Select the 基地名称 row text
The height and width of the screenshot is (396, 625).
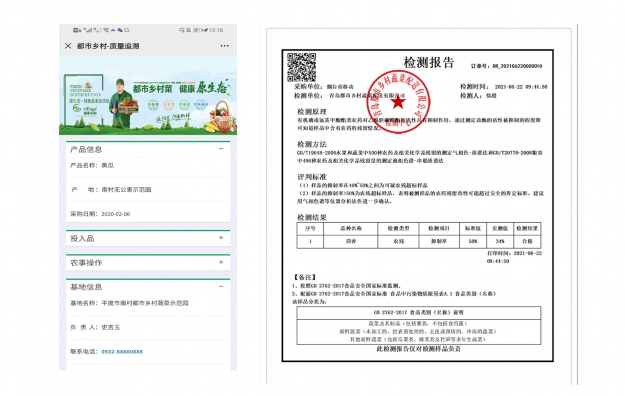pos(130,303)
